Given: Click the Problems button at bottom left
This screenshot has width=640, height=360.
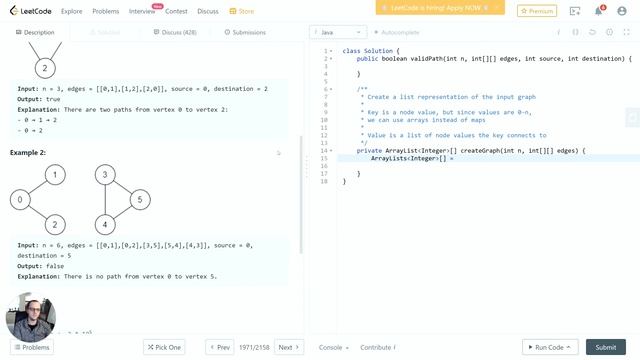Looking at the screenshot, I should (32, 347).
